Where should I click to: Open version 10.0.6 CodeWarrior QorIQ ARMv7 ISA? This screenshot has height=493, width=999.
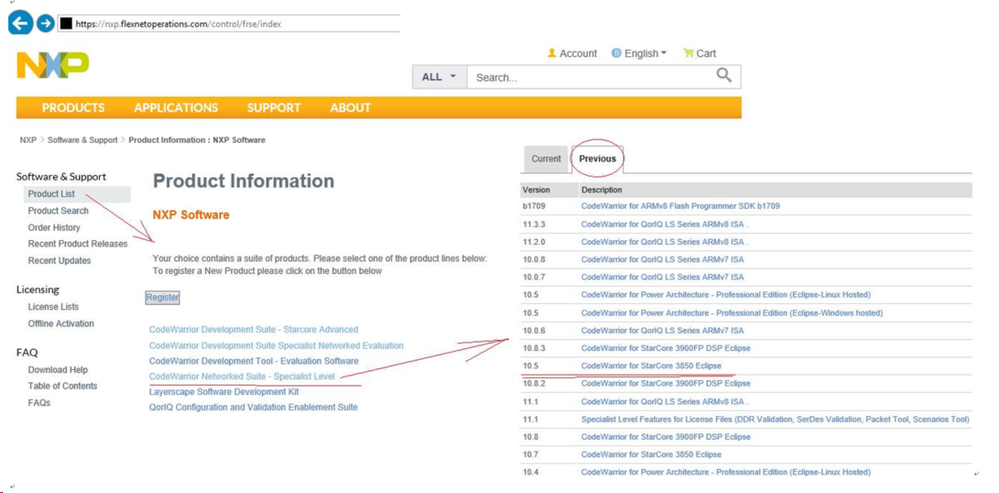[x=663, y=330]
